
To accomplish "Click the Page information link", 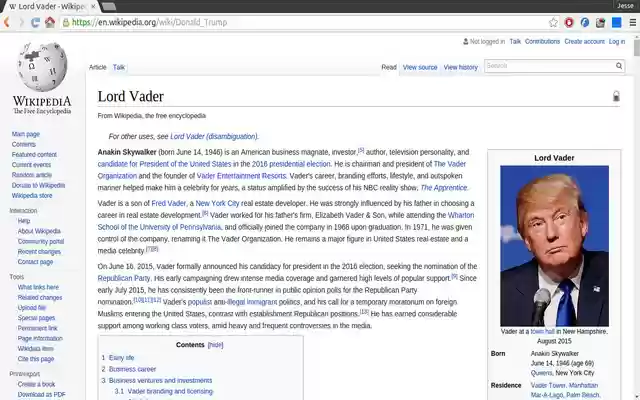I will point(40,338).
